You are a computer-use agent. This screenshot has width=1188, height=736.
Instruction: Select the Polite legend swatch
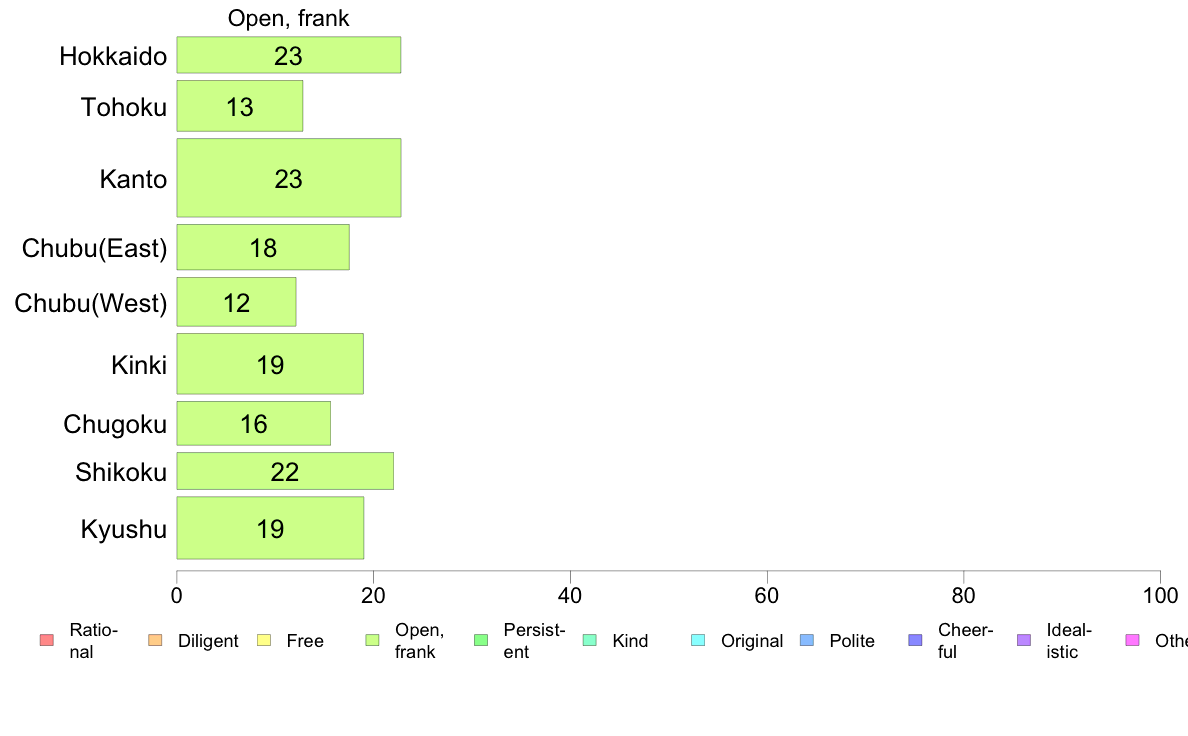[x=807, y=640]
